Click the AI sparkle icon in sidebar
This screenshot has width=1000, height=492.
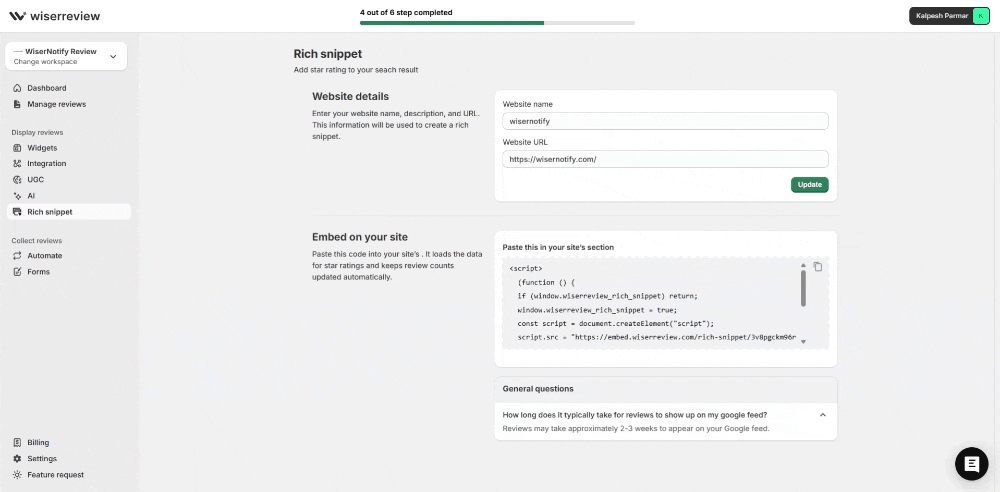17,196
